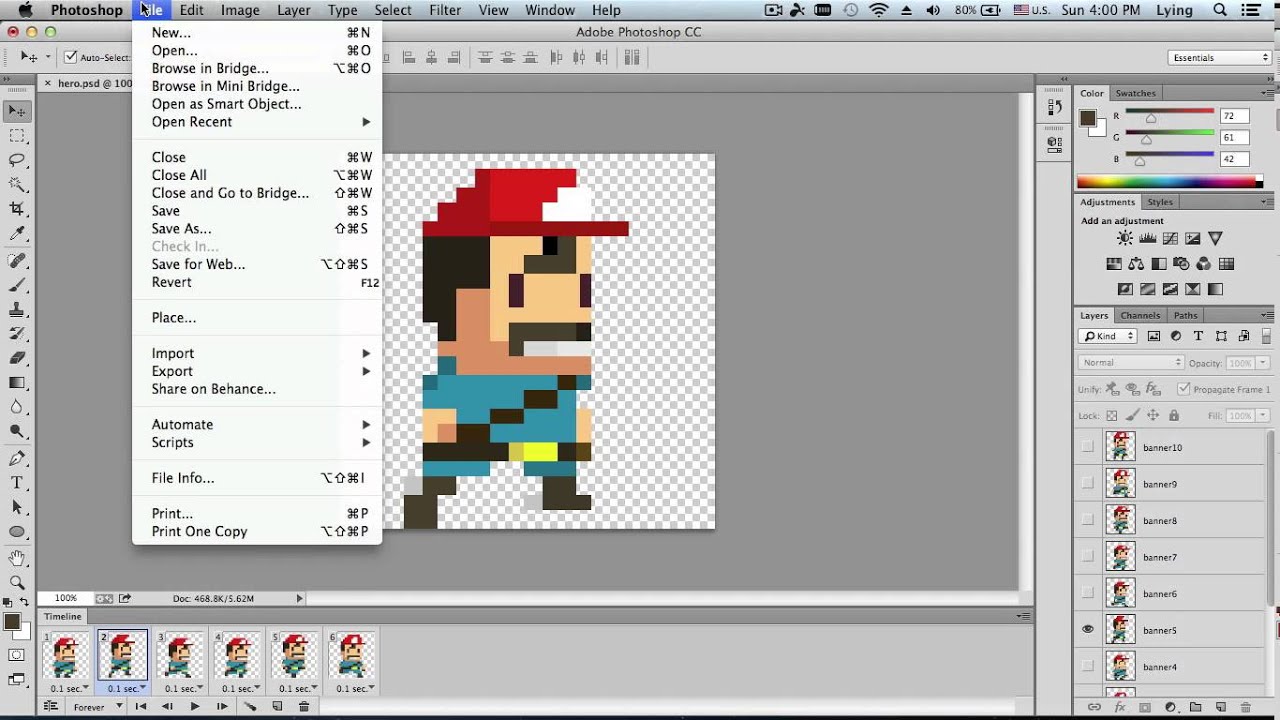Select the Pen tool
This screenshot has width=1280, height=720.
click(17, 458)
